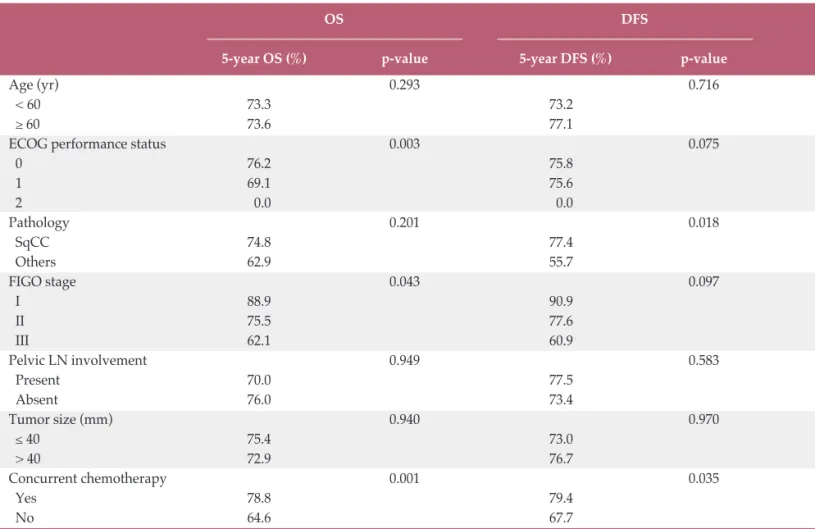Click the Concurrent chemotherapy row label
Screen dimensions: 815x529
(87, 479)
